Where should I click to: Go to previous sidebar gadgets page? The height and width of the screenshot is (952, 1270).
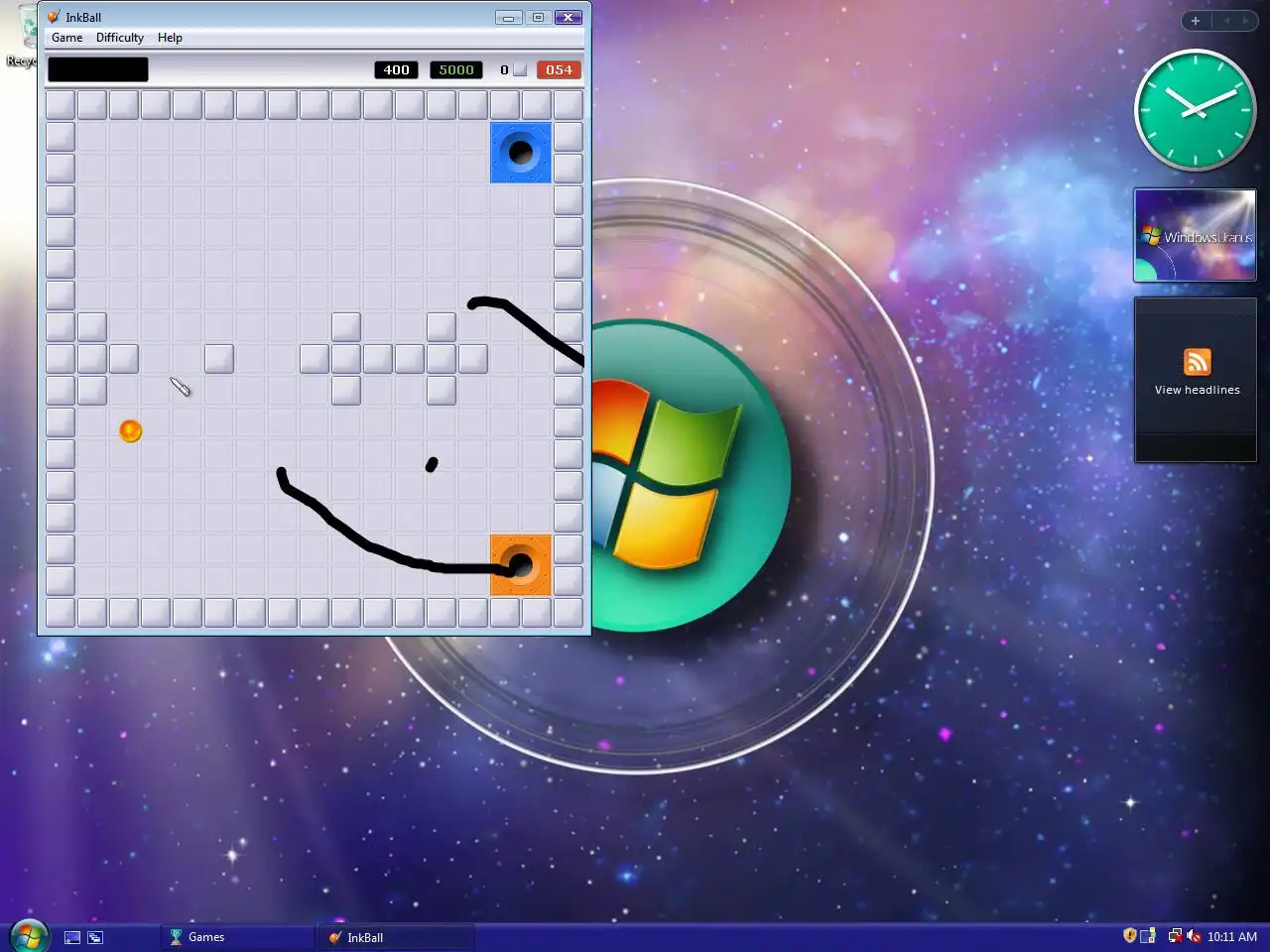coord(1226,21)
